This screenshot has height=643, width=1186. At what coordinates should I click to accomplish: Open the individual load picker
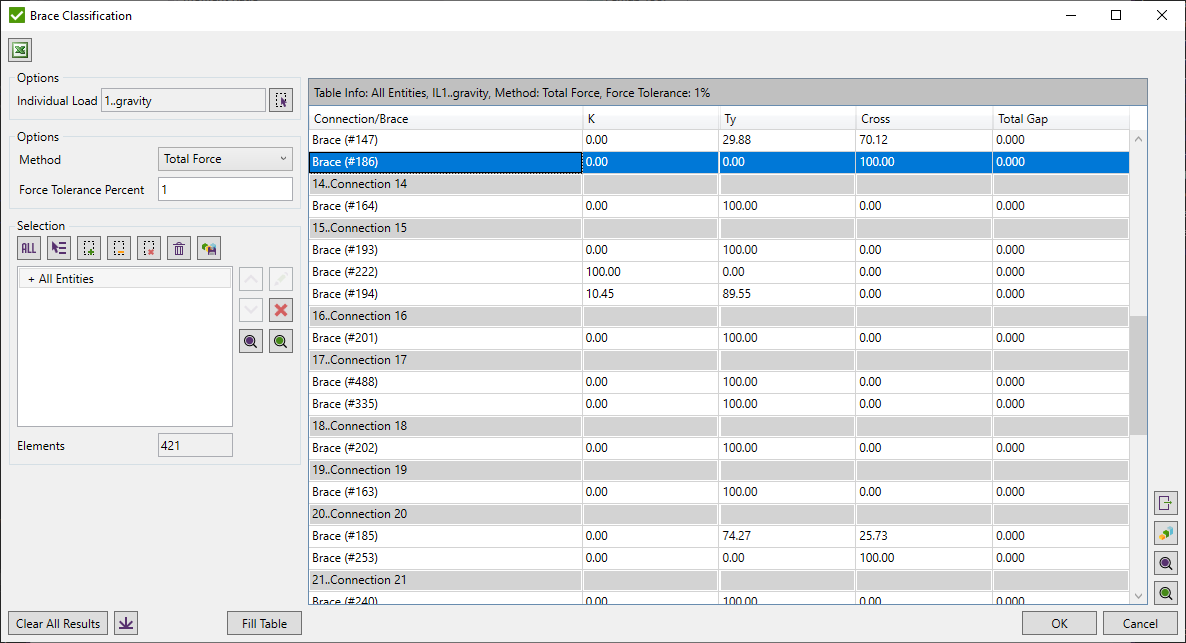281,100
